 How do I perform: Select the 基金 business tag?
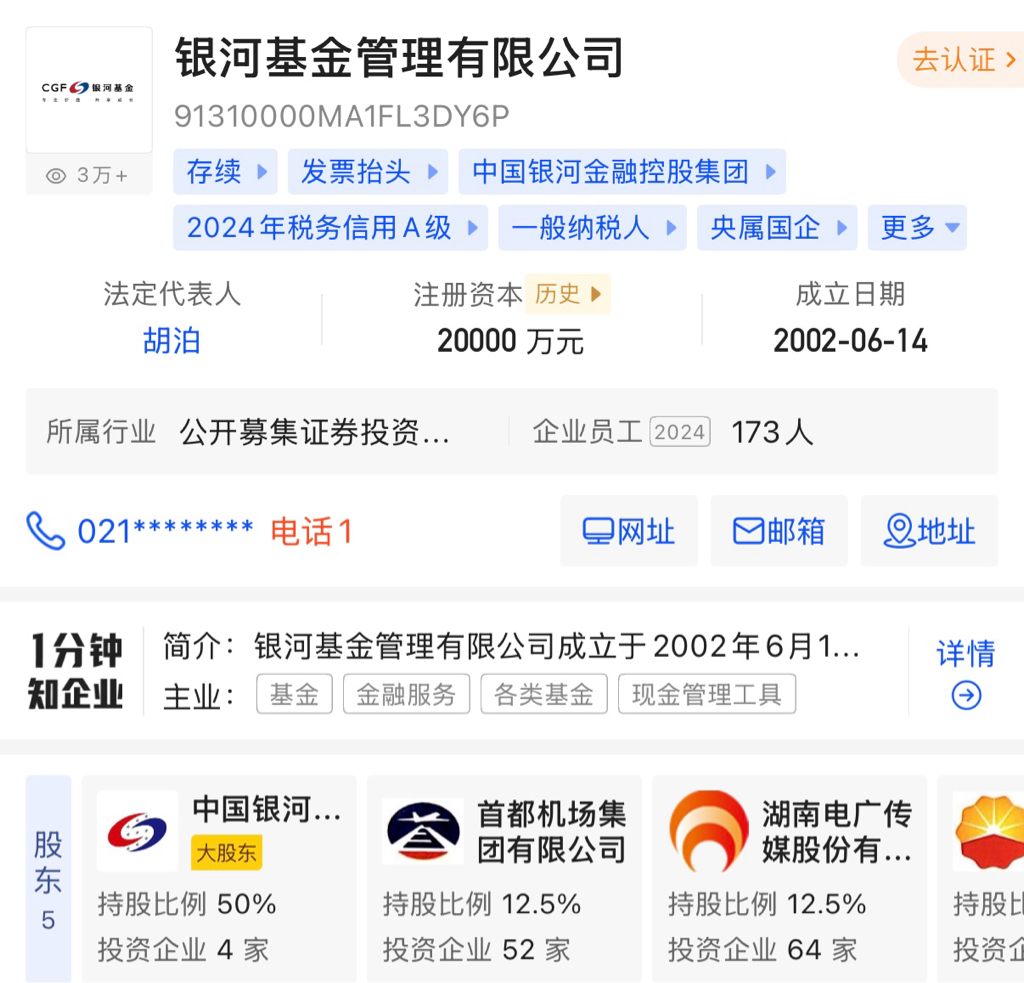click(295, 694)
